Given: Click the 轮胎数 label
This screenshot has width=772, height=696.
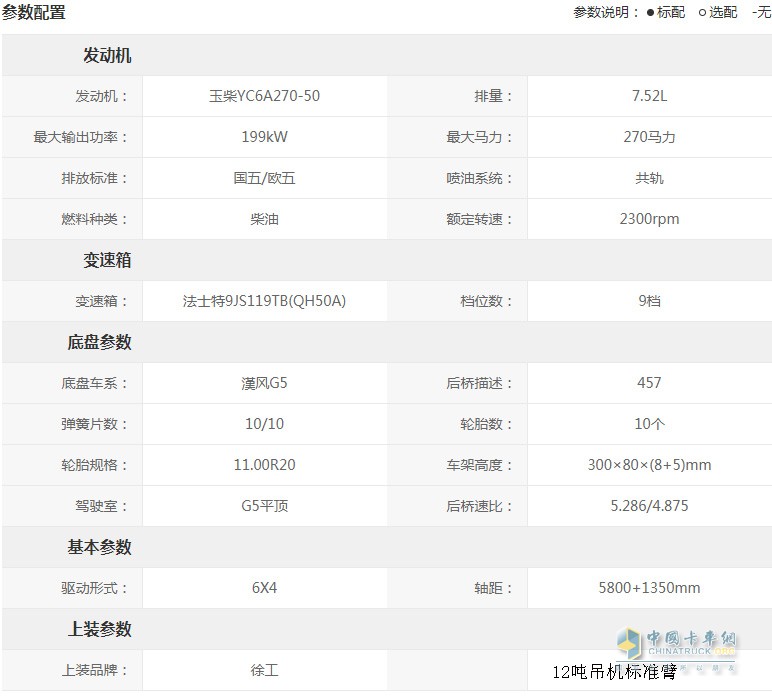Looking at the screenshot, I should pos(486,424).
